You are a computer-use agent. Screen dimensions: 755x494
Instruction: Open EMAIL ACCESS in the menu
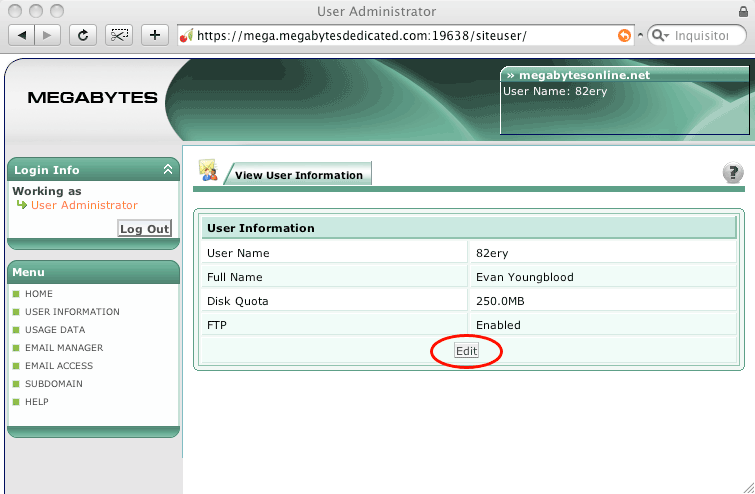click(x=59, y=365)
